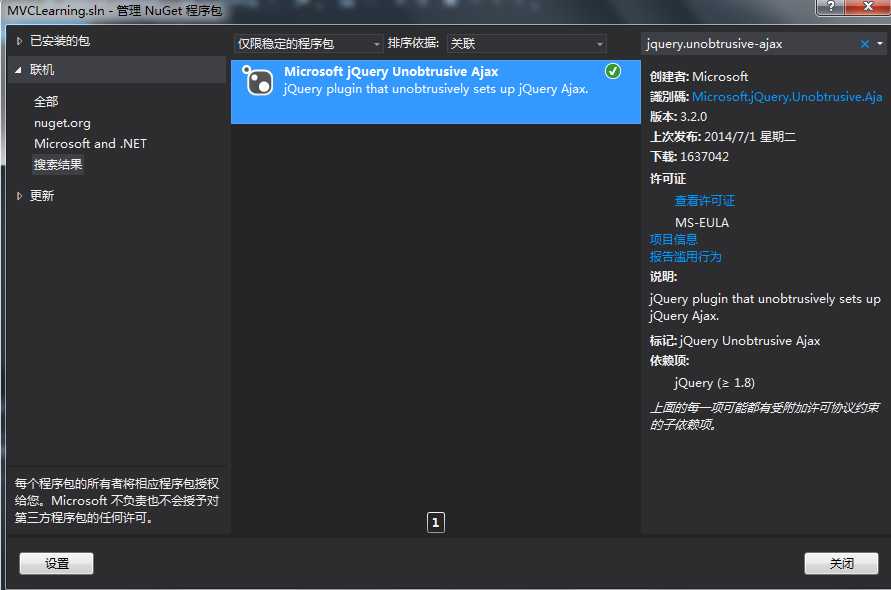The width and height of the screenshot is (891, 590).
Task: Select the Microsoft jQuery Unobtrusive Ajax result title
Action: pos(391,72)
